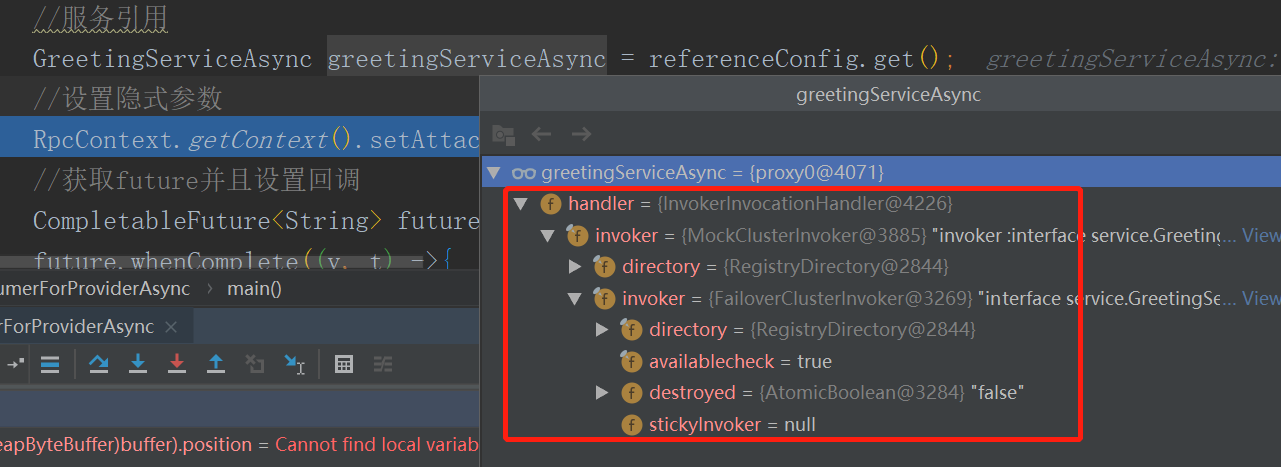Click the back arrow in the inspect popup
This screenshot has height=467, width=1281.
[x=541, y=133]
